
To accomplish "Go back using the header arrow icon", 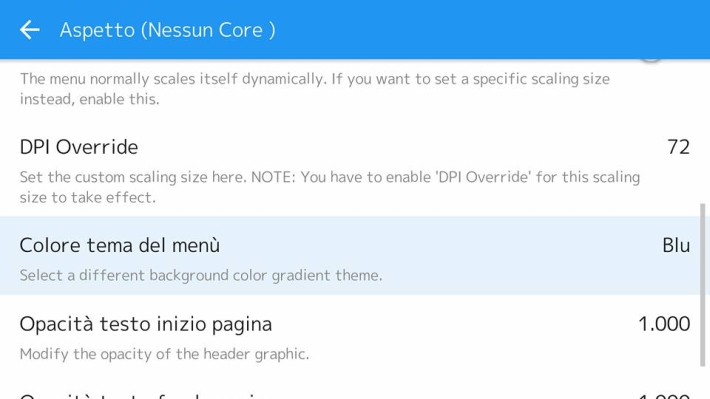I will tap(29, 30).
